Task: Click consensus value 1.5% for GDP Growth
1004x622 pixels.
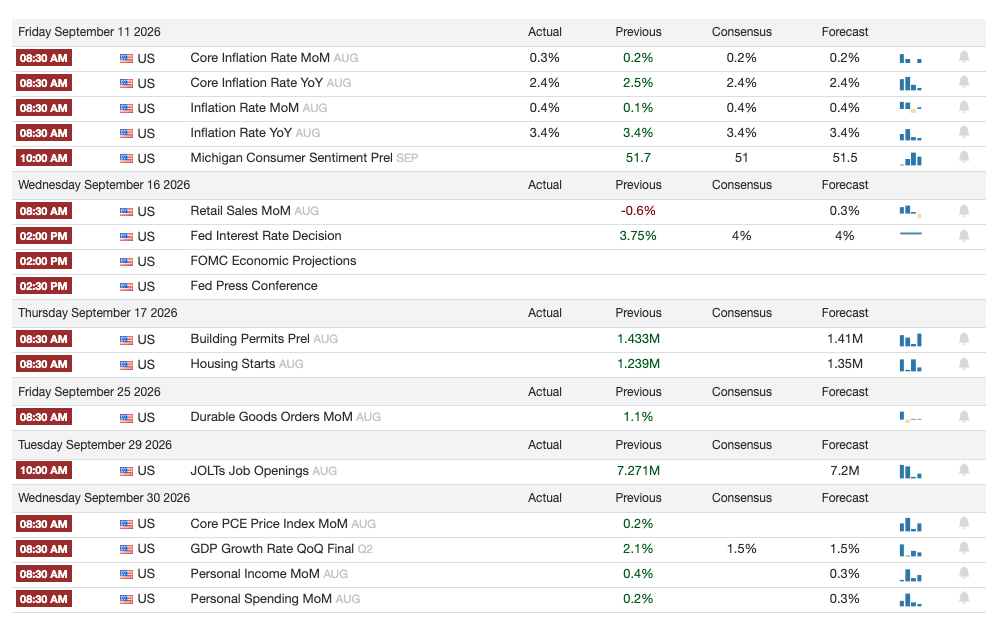Action: coord(741,549)
